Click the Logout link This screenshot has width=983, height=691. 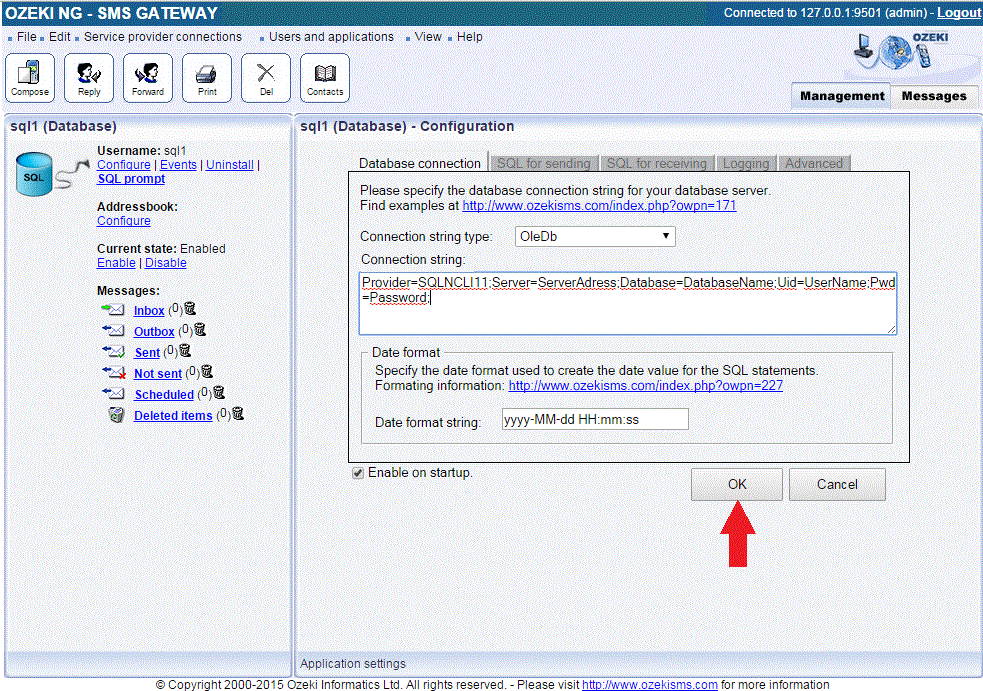tap(958, 13)
